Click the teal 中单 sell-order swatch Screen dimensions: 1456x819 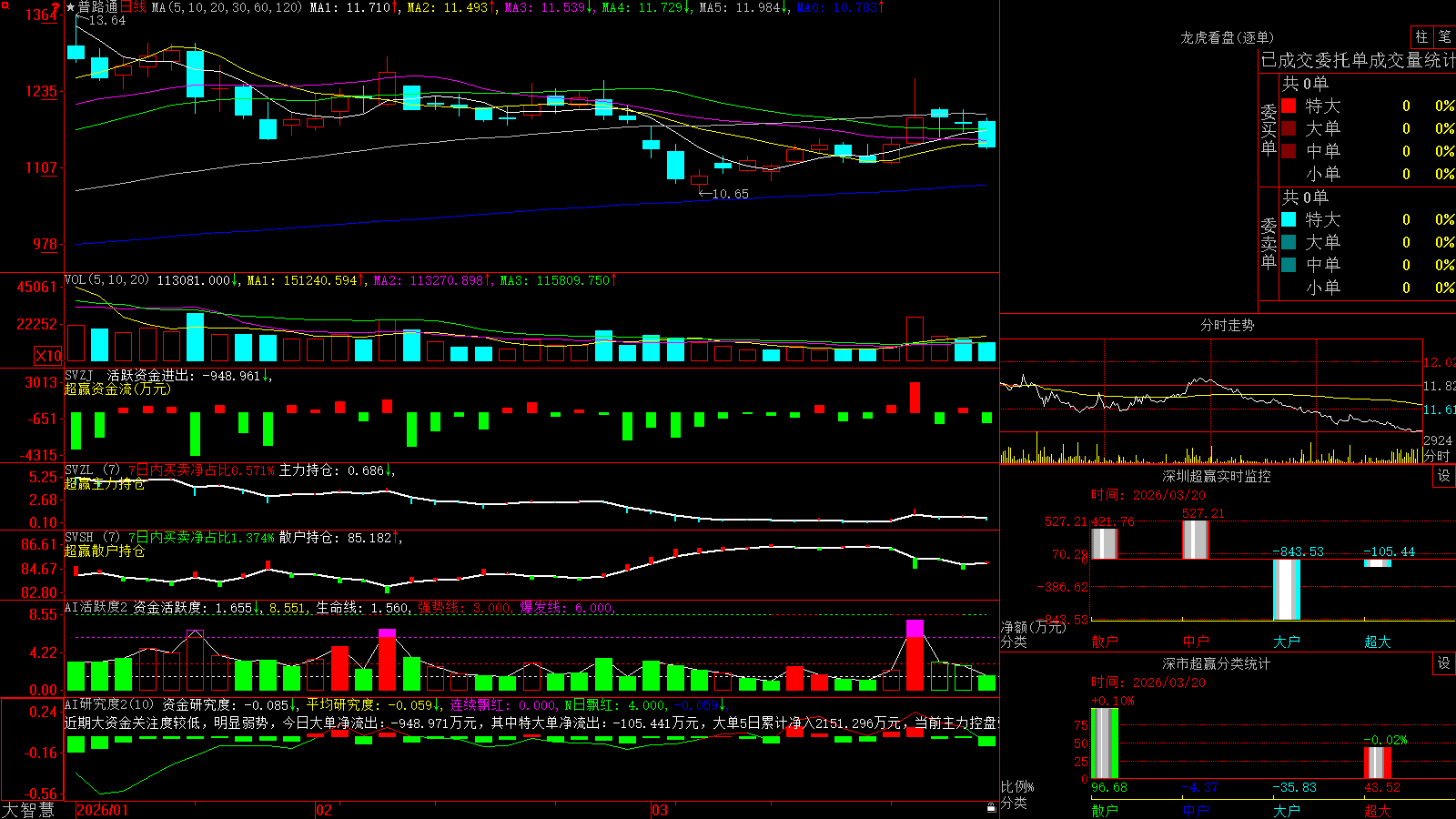click(x=1289, y=265)
